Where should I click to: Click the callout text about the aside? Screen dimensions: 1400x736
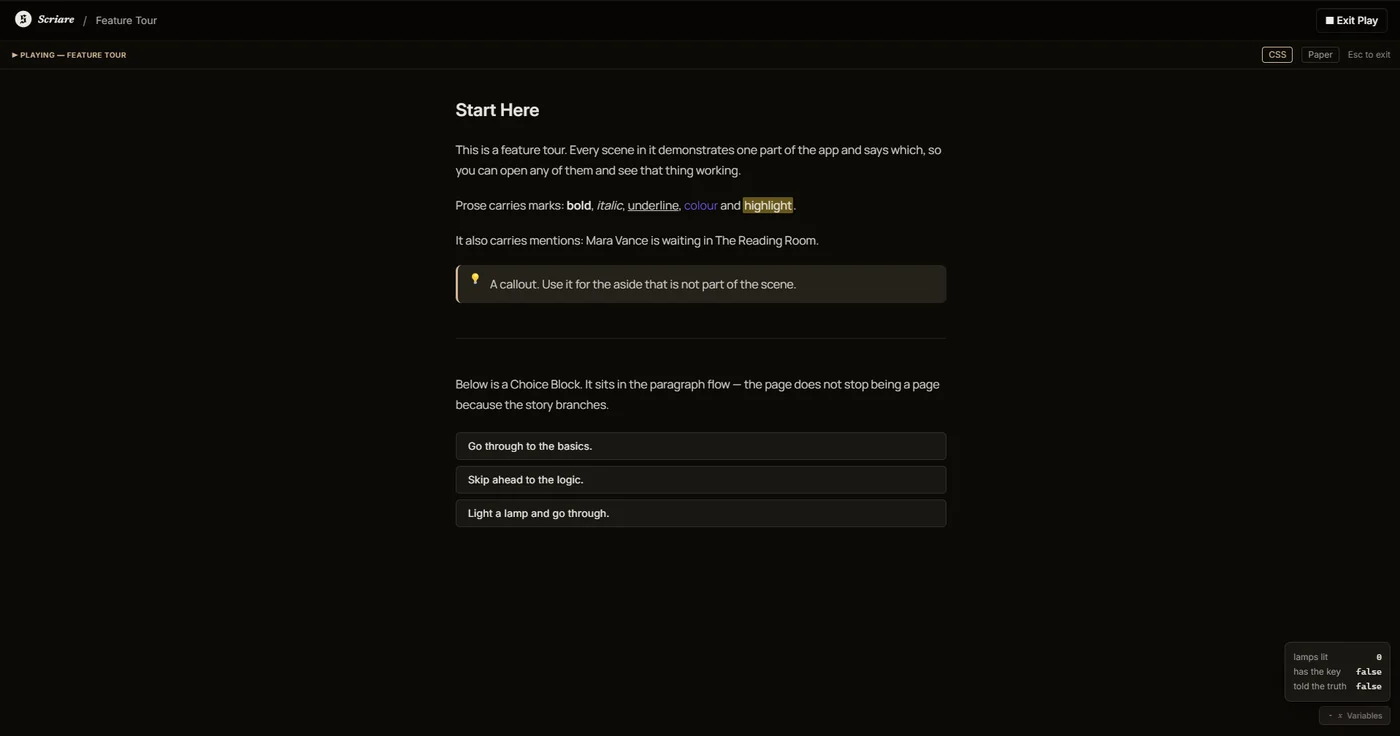[643, 284]
